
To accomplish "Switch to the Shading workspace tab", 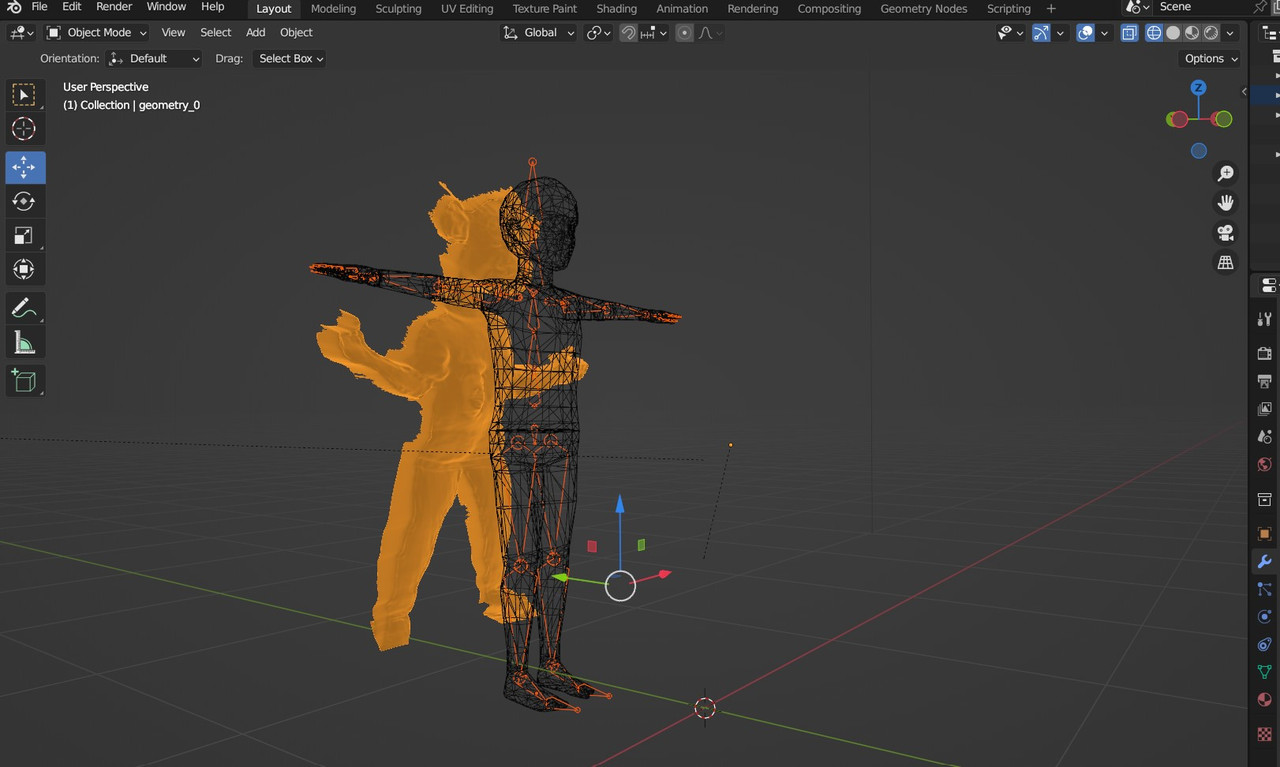I will [616, 9].
